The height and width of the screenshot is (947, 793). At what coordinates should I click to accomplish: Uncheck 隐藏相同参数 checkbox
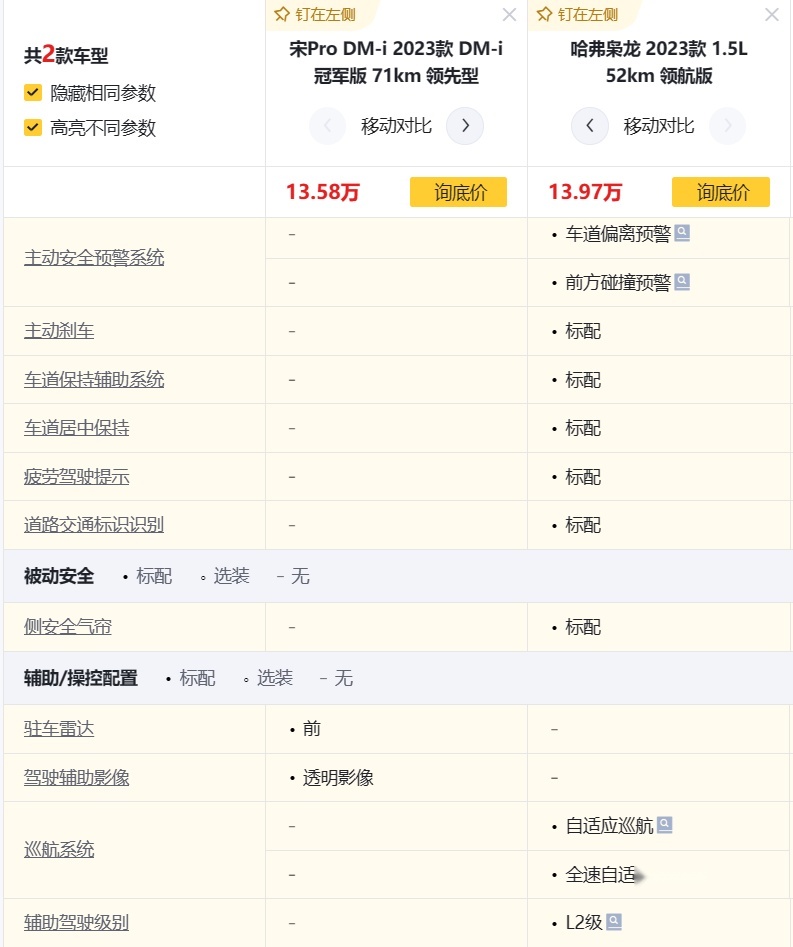[33, 92]
